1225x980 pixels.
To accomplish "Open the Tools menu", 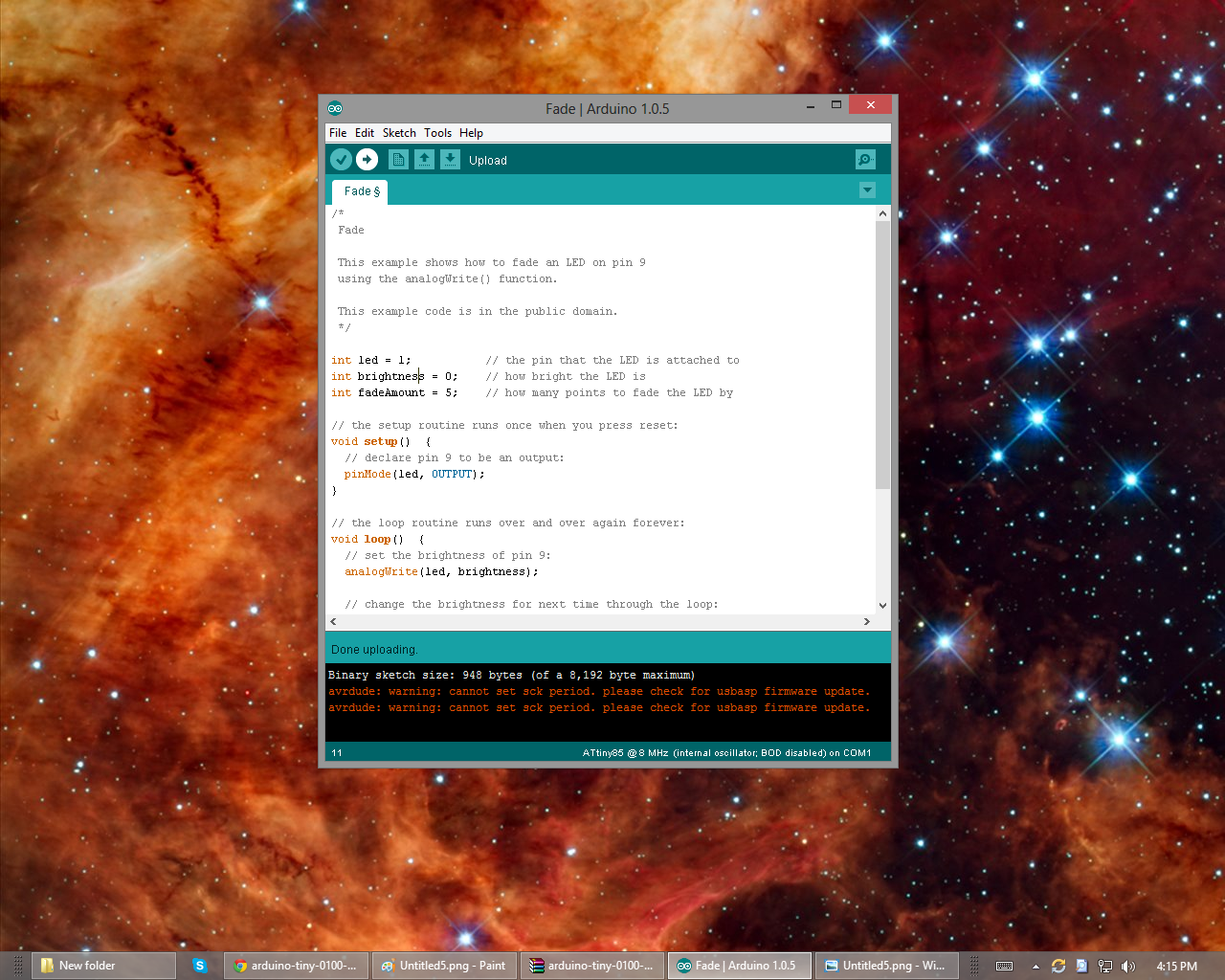I will [437, 133].
